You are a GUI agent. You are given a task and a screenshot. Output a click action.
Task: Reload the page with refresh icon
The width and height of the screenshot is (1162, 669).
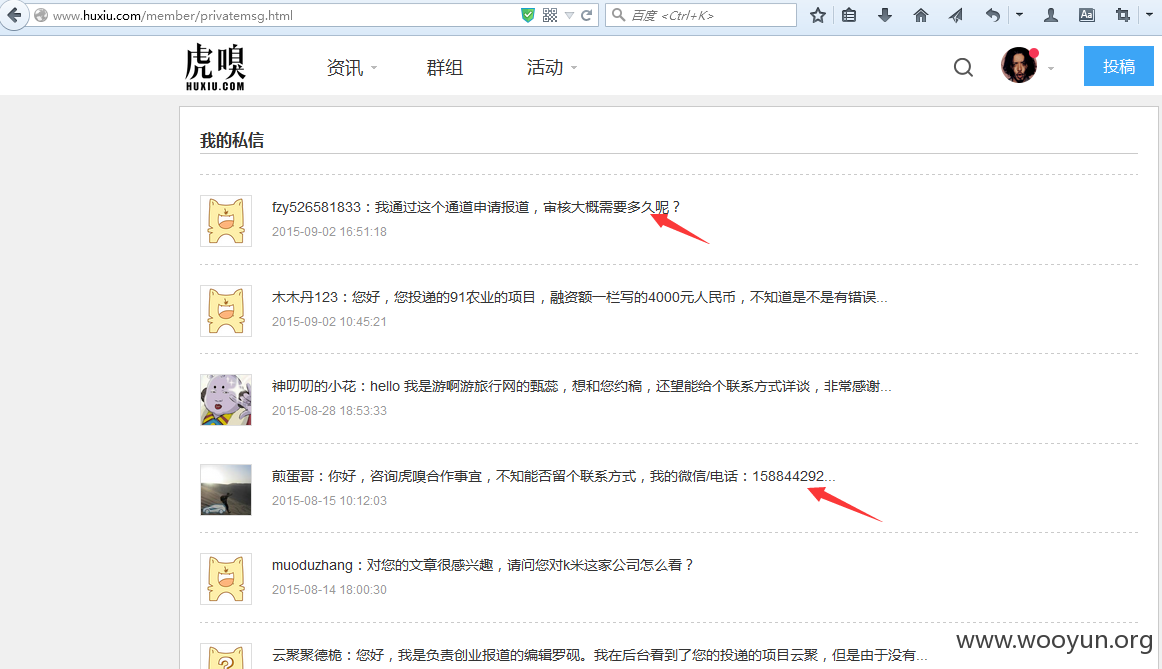point(586,15)
